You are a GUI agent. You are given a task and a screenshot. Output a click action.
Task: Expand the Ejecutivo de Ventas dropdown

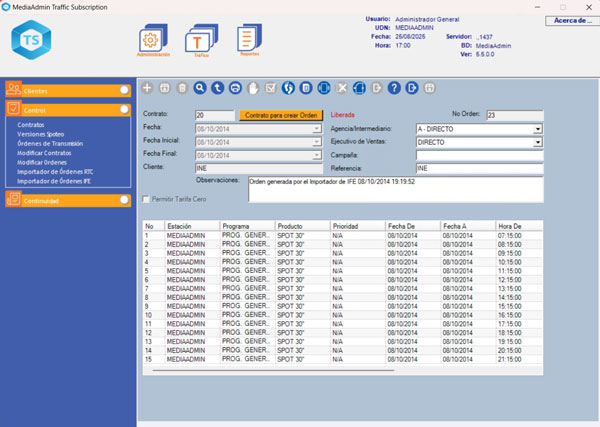(x=537, y=142)
